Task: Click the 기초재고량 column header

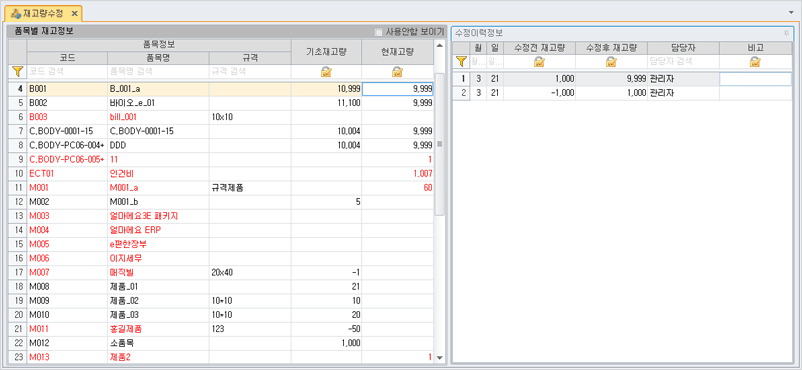Action: (326, 52)
